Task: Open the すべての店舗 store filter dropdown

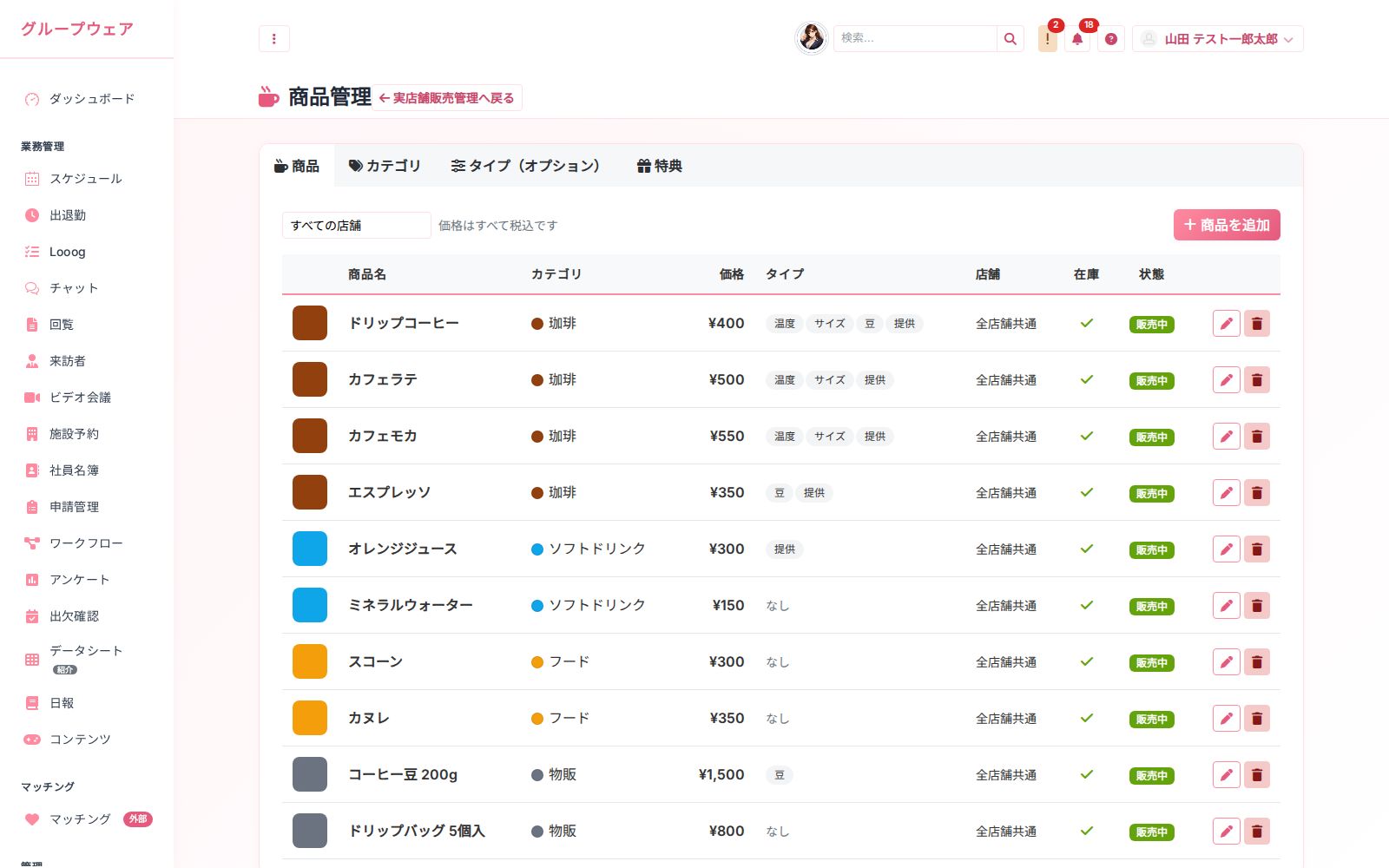Action: pyautogui.click(x=356, y=225)
